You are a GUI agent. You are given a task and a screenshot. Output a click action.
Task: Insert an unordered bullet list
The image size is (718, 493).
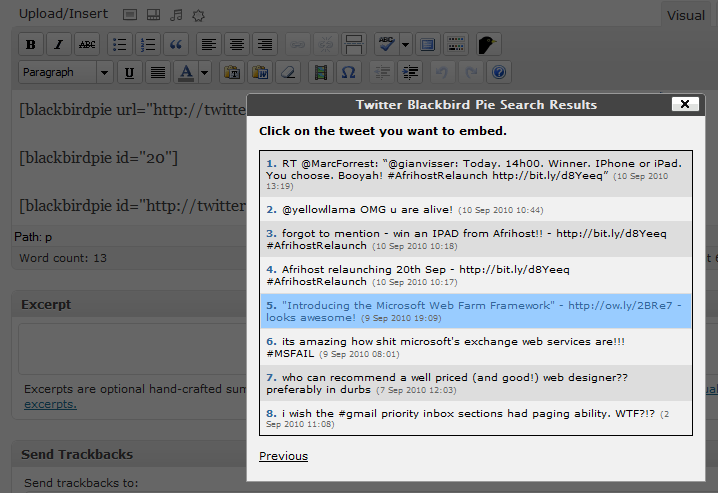pyautogui.click(x=120, y=44)
